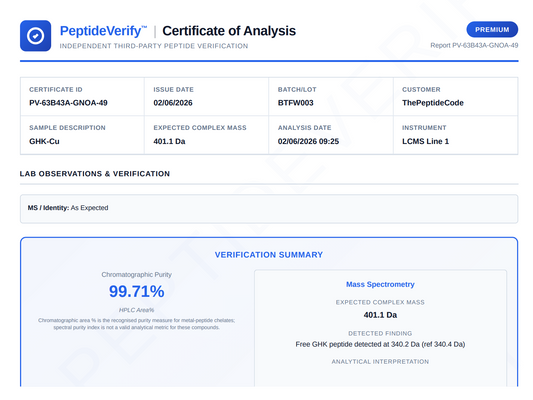Click the Certificate of Analysis heading
533x400 pixels.
[x=229, y=31]
